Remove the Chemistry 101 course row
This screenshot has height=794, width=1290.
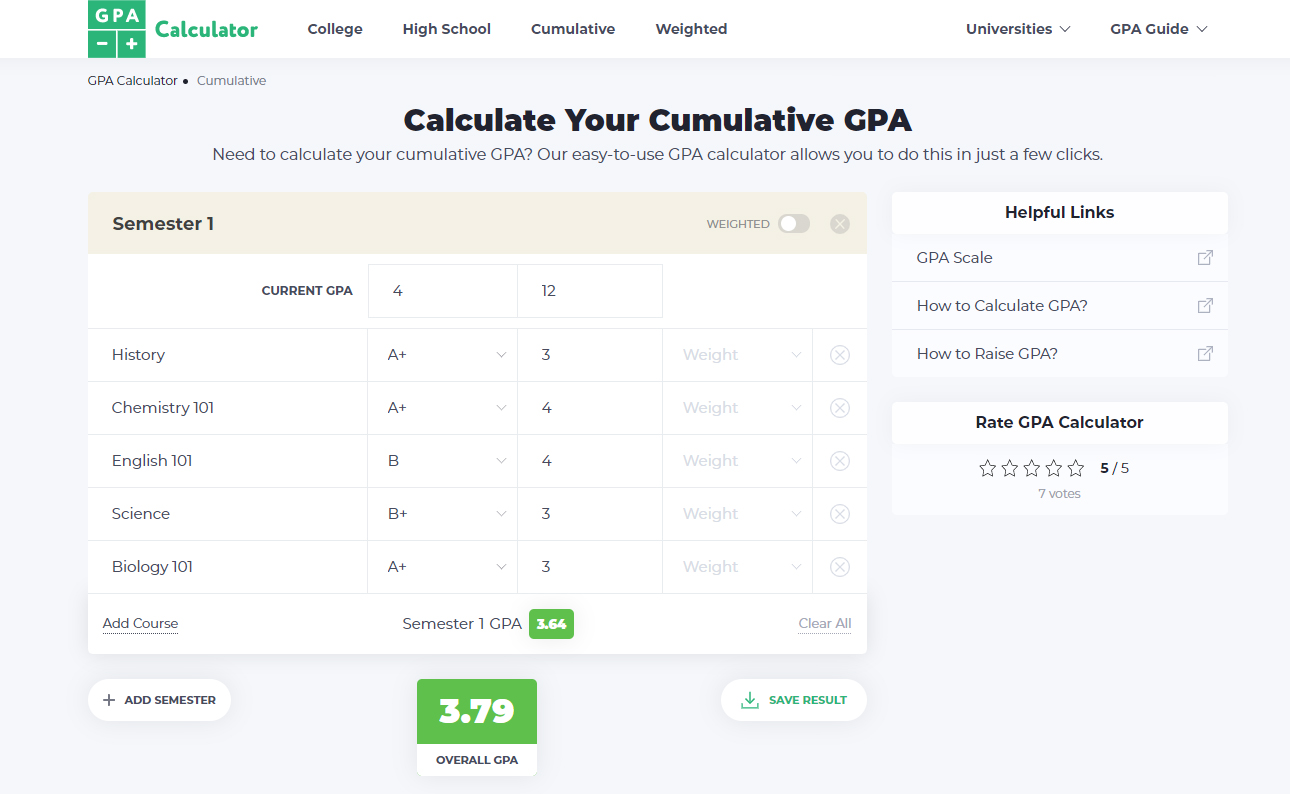pos(840,408)
